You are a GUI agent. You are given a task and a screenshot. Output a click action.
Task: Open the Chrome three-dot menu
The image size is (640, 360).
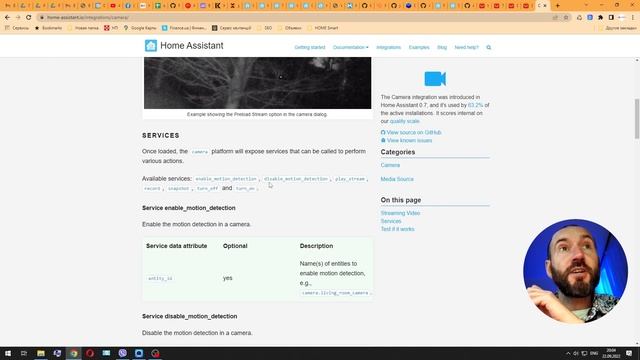(x=633, y=18)
